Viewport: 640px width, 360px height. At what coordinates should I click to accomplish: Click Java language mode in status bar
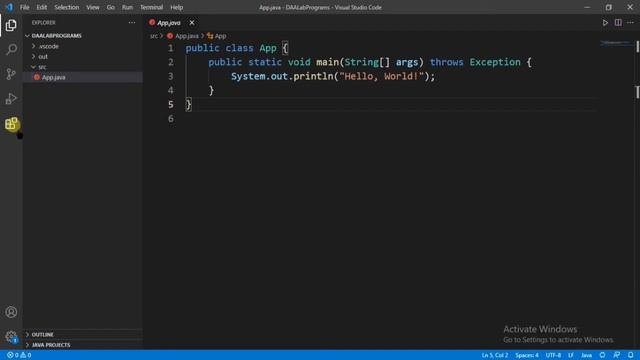[x=586, y=355]
